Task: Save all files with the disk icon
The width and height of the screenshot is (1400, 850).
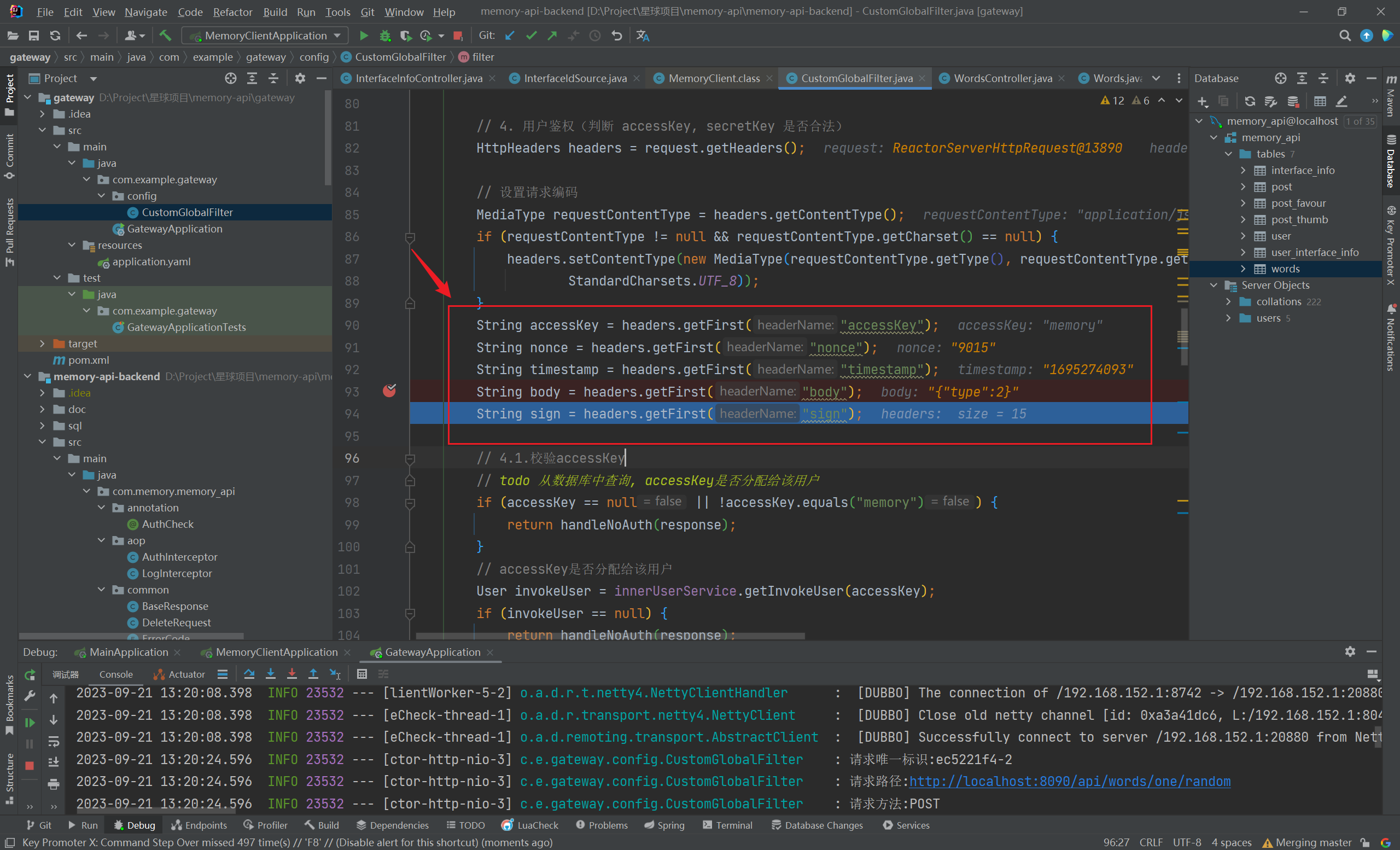Action: [x=34, y=36]
